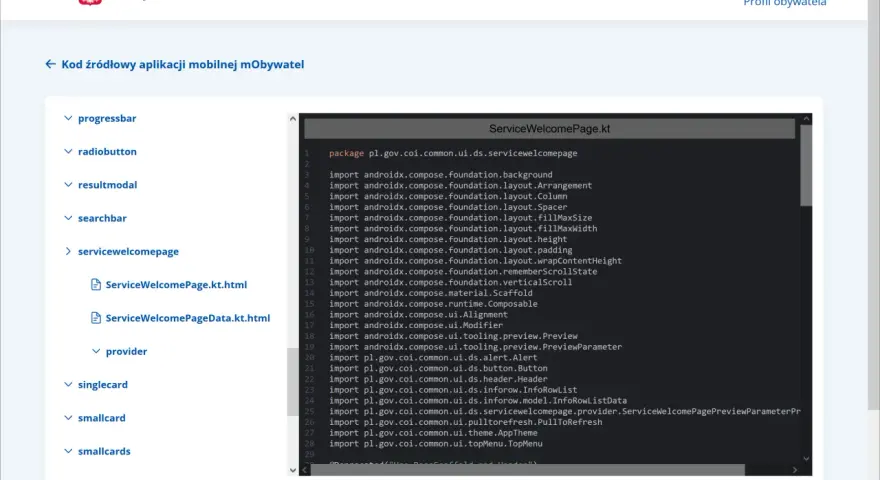Click the import ds.header.Header line

tap(438, 379)
